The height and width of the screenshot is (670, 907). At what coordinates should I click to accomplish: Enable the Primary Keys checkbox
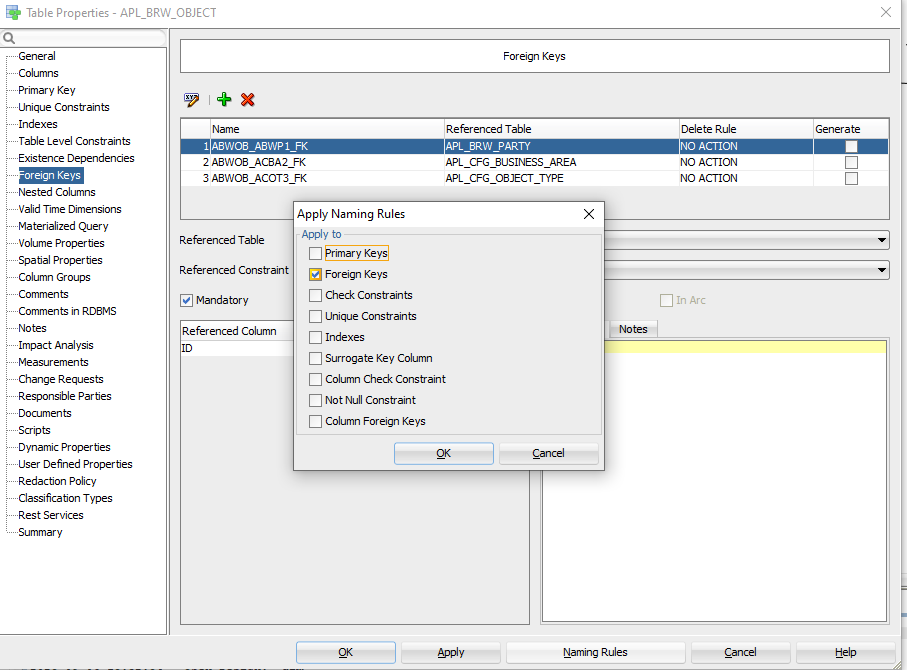[x=316, y=254]
